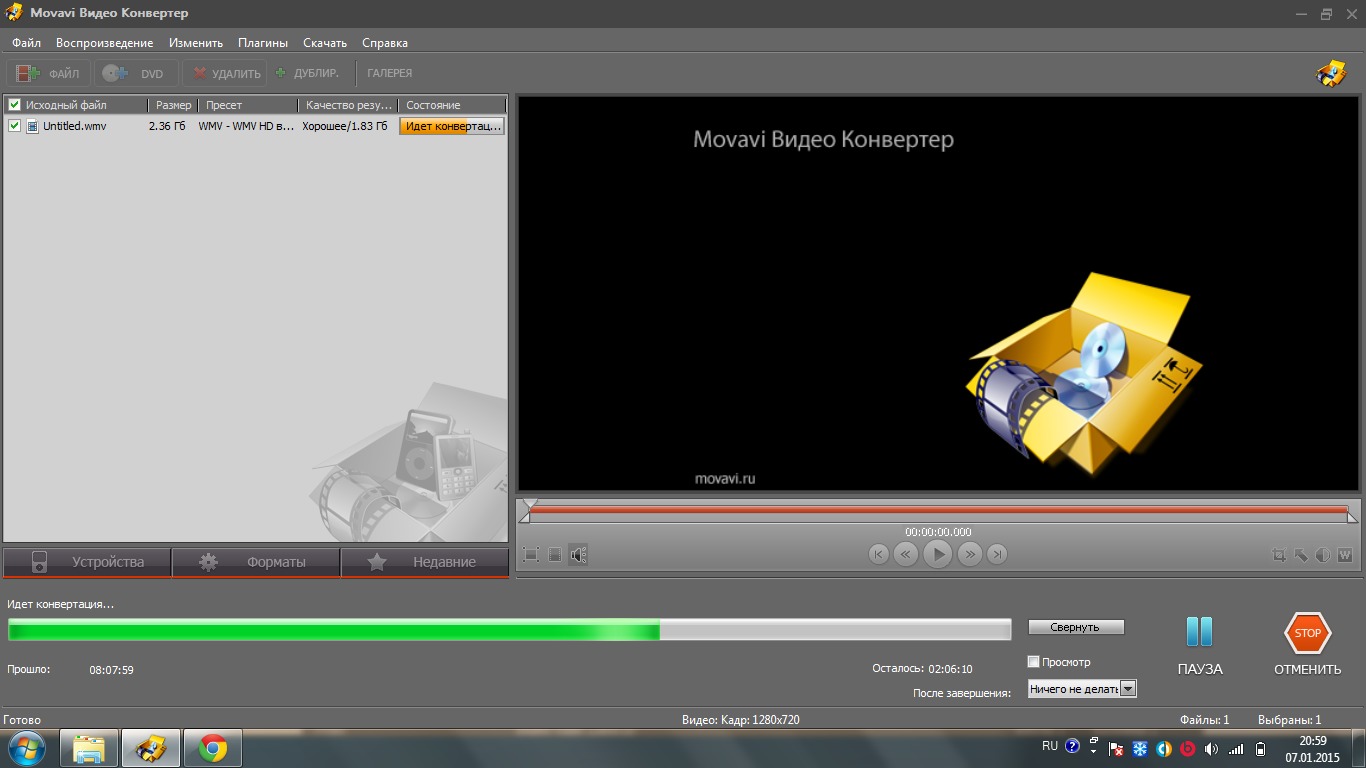This screenshot has width=1366, height=768.
Task: Open the Плагины menu
Action: [x=263, y=43]
